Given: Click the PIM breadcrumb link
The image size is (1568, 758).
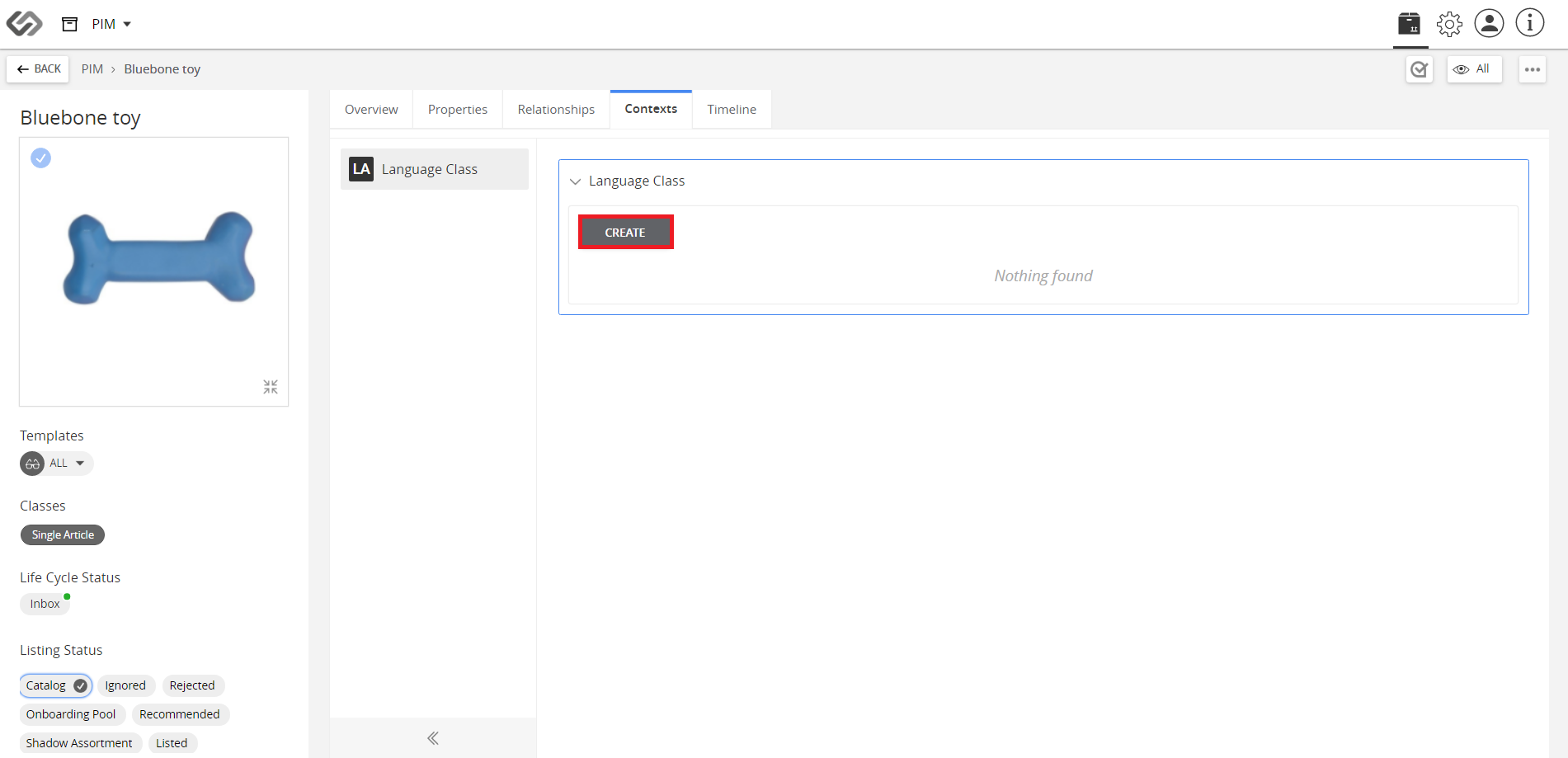Looking at the screenshot, I should pos(92,69).
